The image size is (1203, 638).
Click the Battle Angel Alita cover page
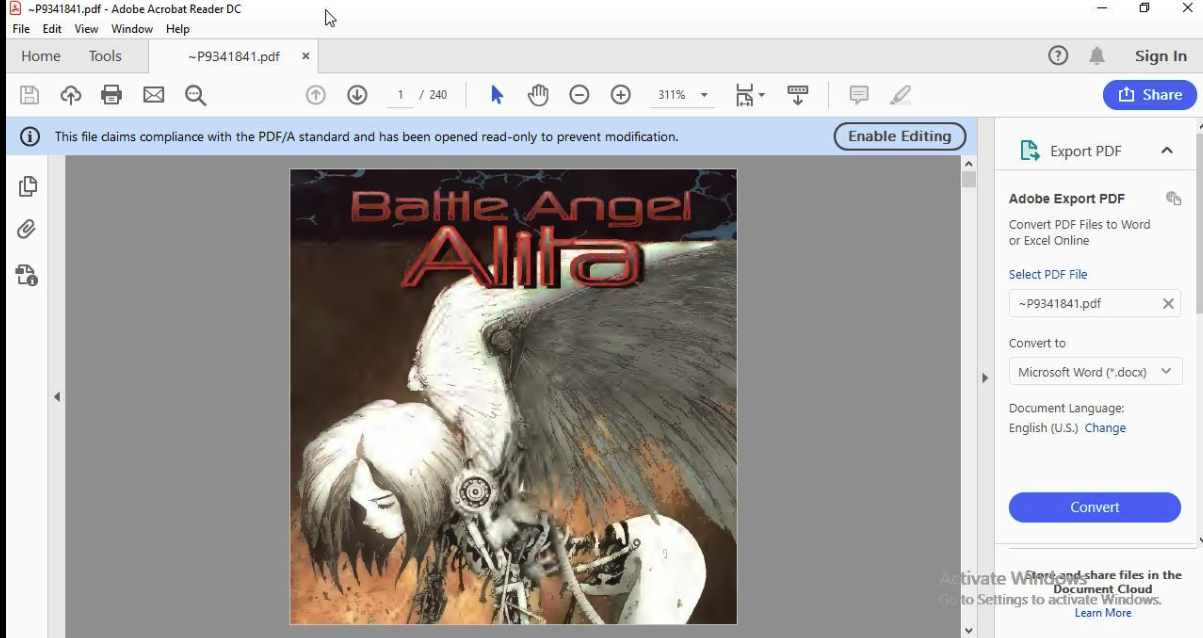click(x=513, y=397)
